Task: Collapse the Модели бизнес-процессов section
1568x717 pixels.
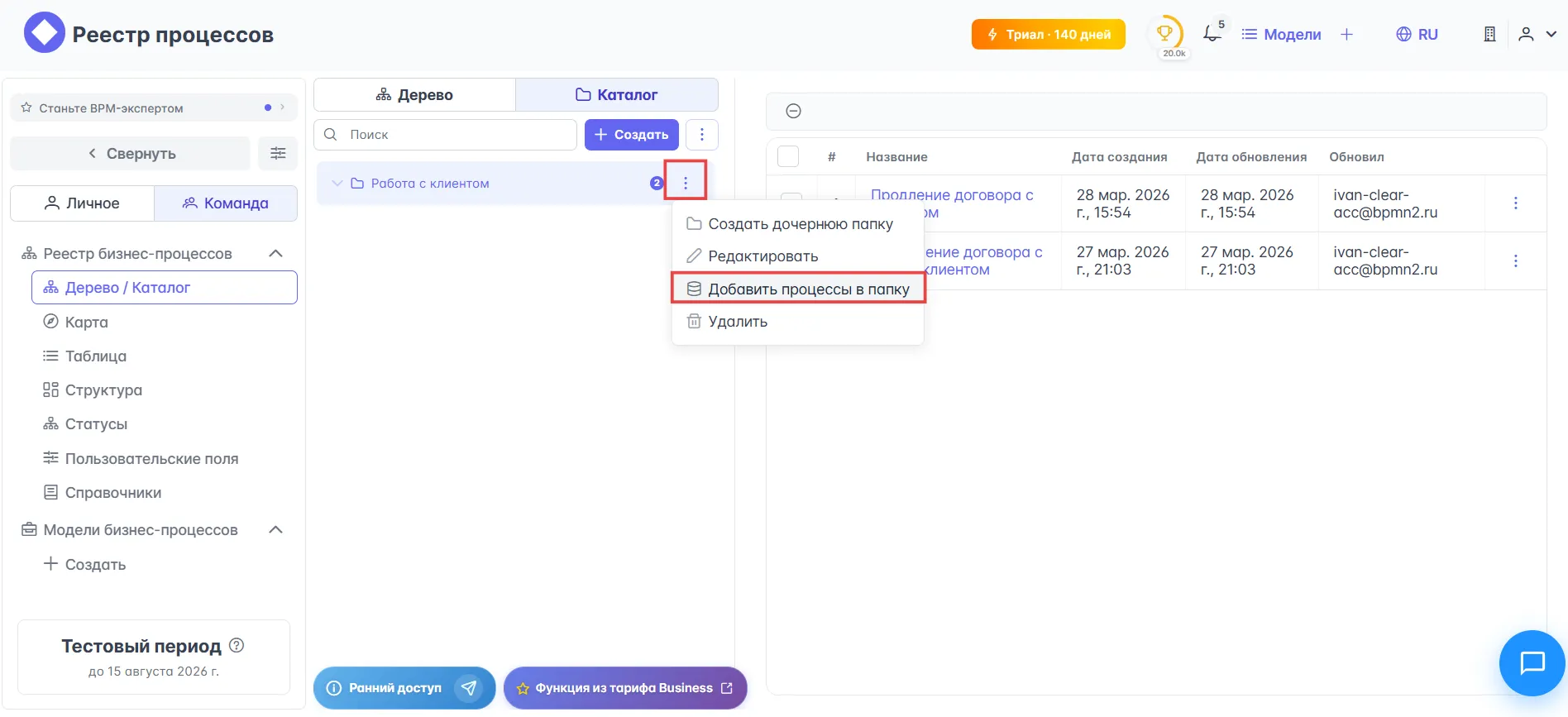Action: (x=276, y=530)
